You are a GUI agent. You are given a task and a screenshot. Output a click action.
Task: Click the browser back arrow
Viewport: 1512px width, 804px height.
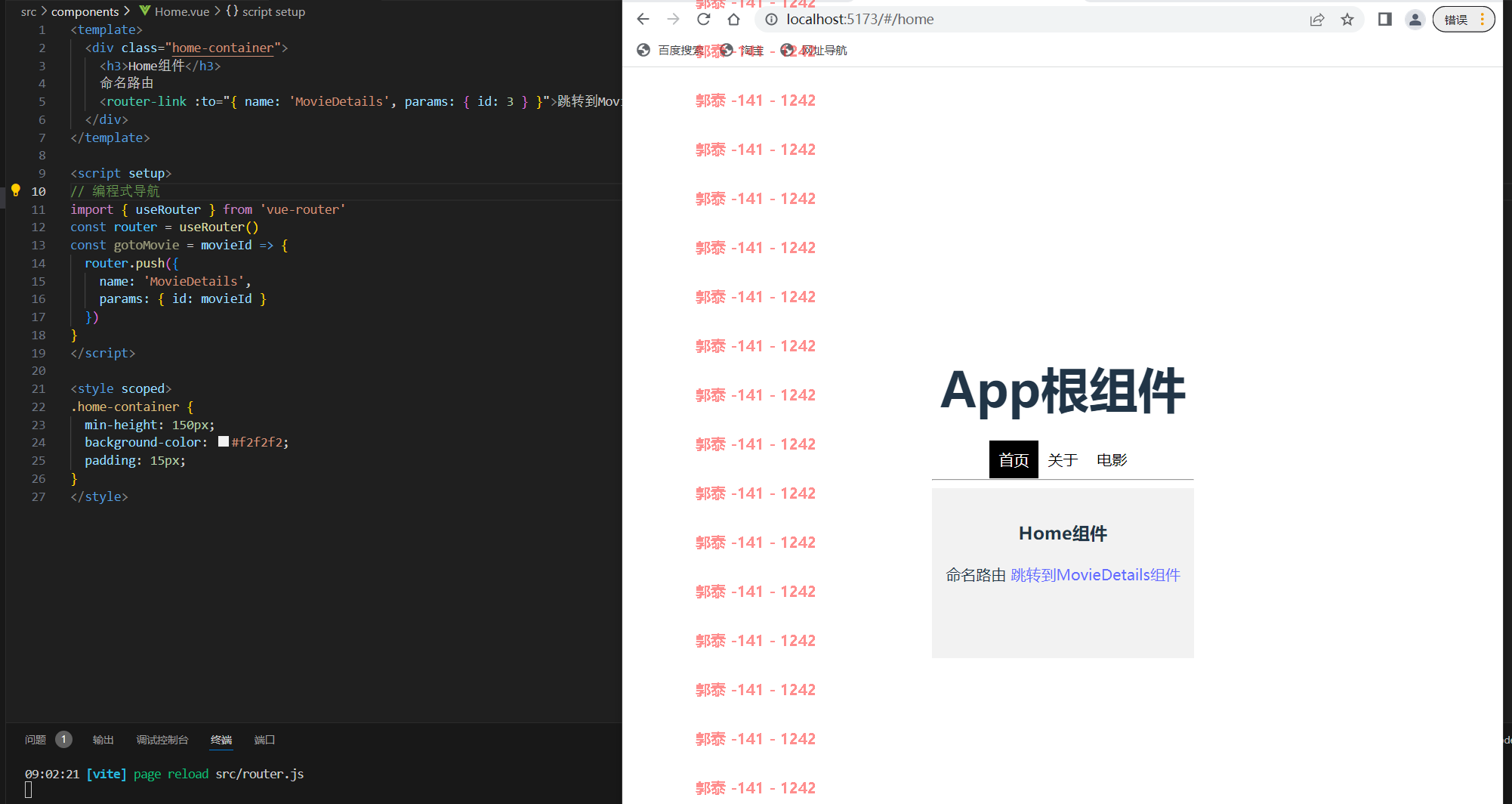pyautogui.click(x=643, y=20)
